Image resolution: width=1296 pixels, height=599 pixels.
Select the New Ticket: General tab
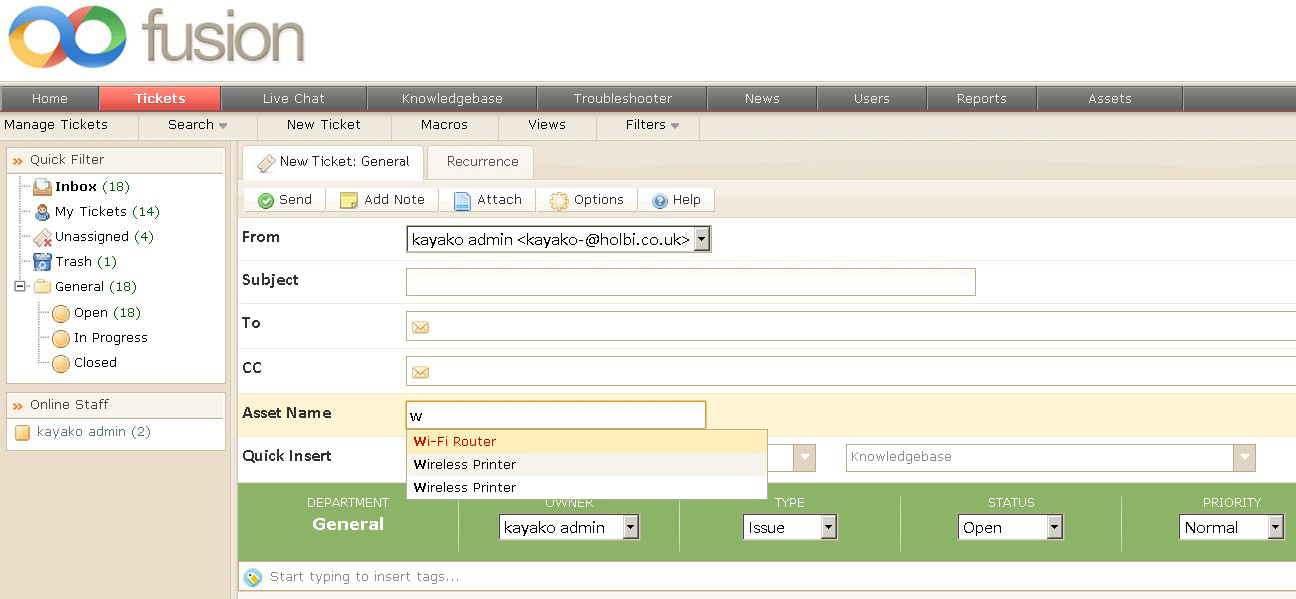(x=333, y=161)
